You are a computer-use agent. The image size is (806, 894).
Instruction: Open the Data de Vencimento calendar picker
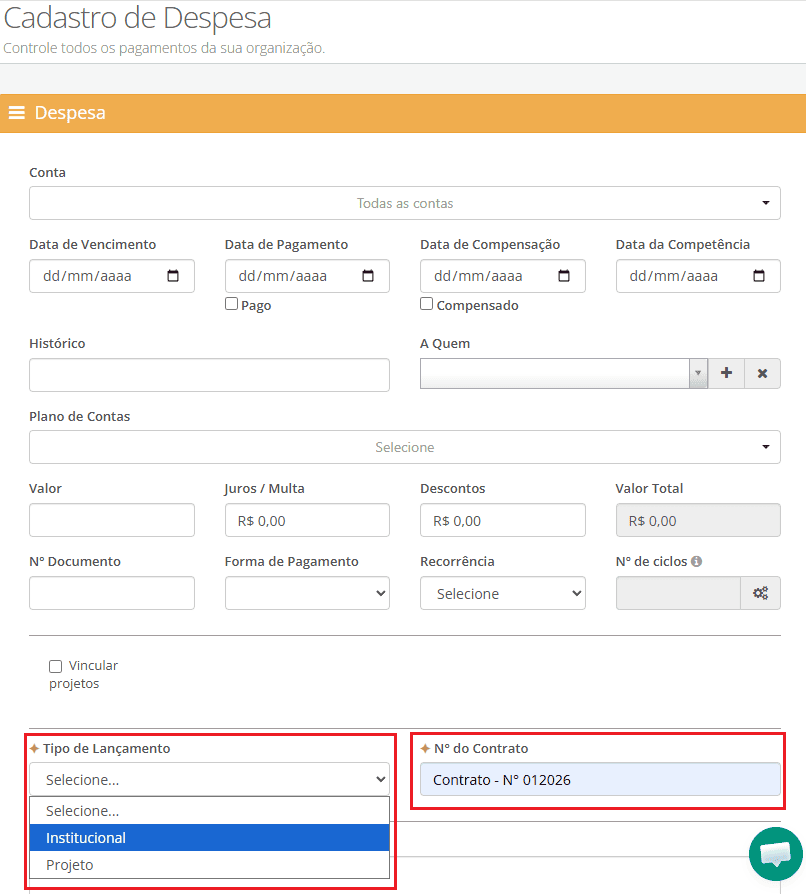pyautogui.click(x=173, y=276)
